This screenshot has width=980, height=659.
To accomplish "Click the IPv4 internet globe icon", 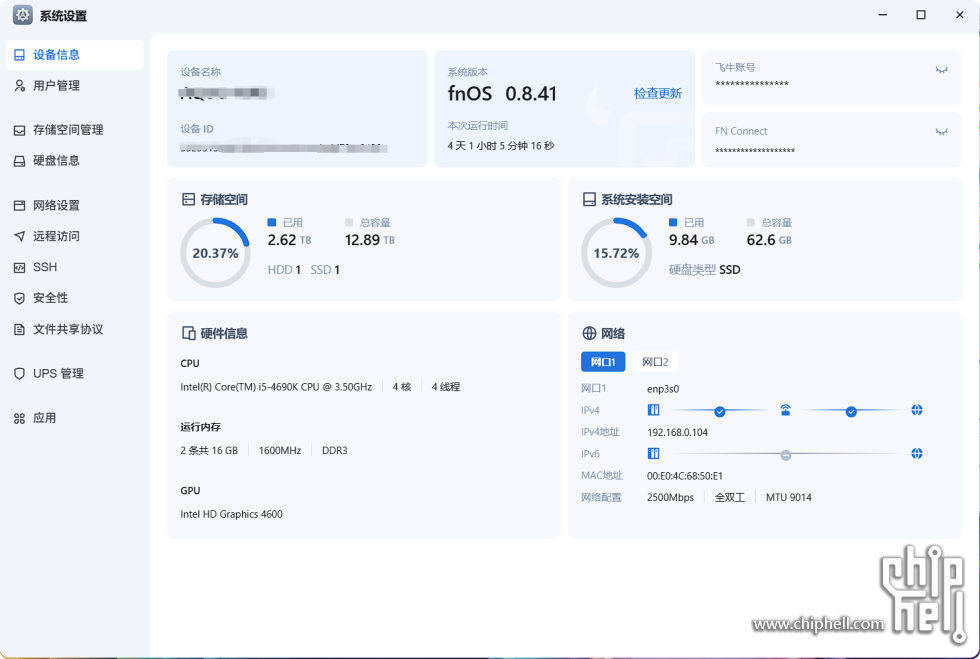I will pos(917,410).
